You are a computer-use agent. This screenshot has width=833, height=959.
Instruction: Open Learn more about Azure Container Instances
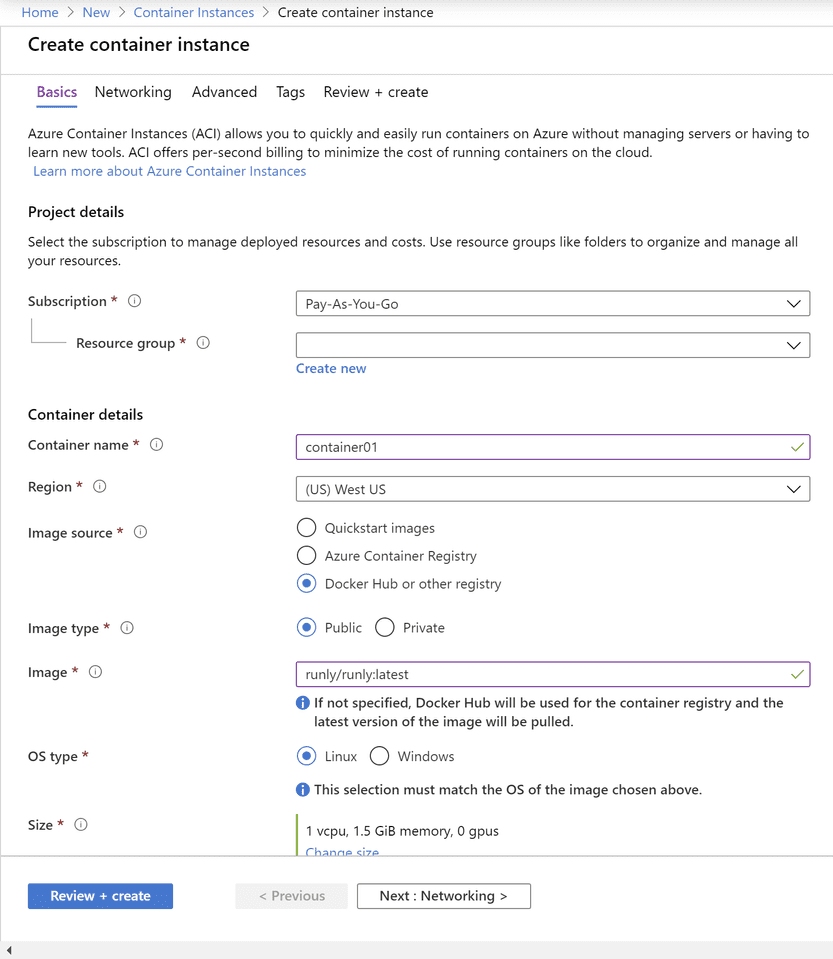pyautogui.click(x=169, y=171)
